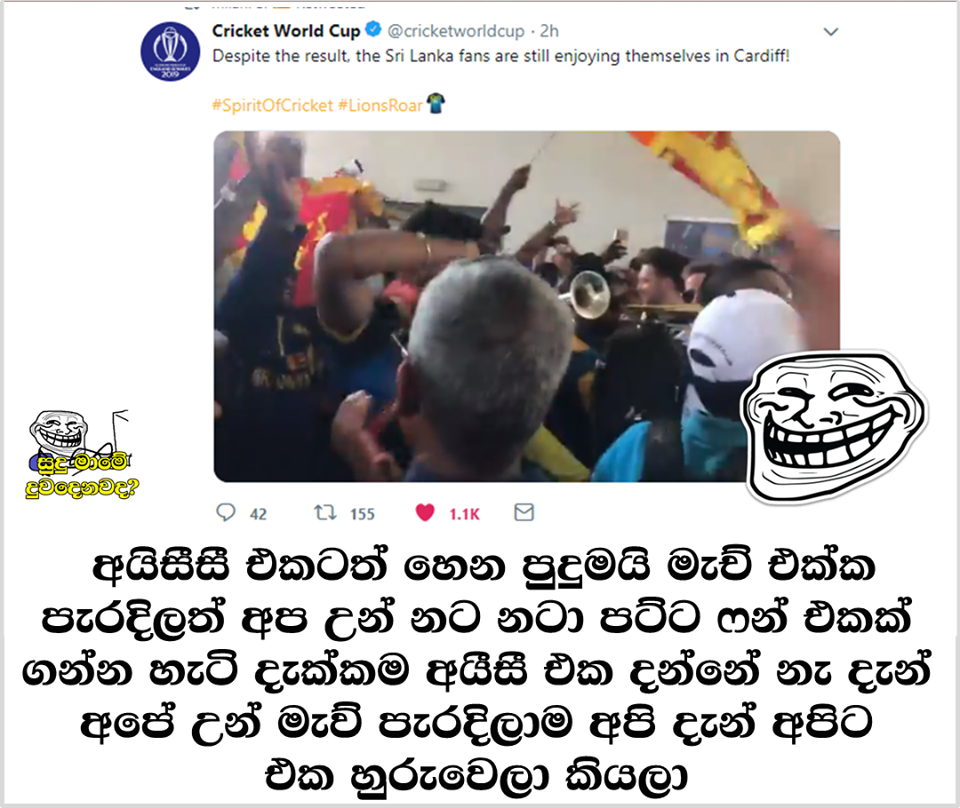Click the reply speech bubble icon
This screenshot has width=960, height=808.
[226, 512]
